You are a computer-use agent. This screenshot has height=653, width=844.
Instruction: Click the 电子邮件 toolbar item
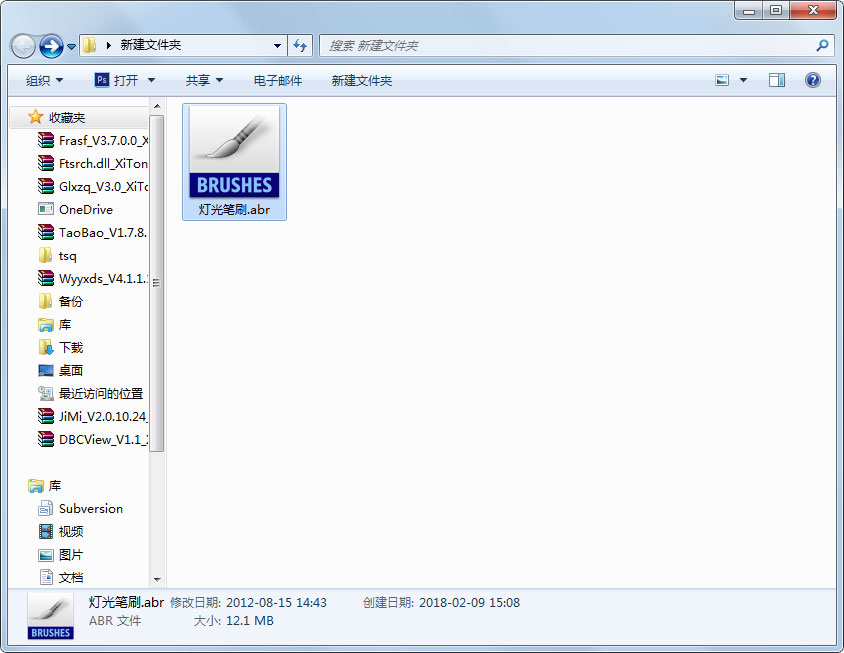point(277,80)
